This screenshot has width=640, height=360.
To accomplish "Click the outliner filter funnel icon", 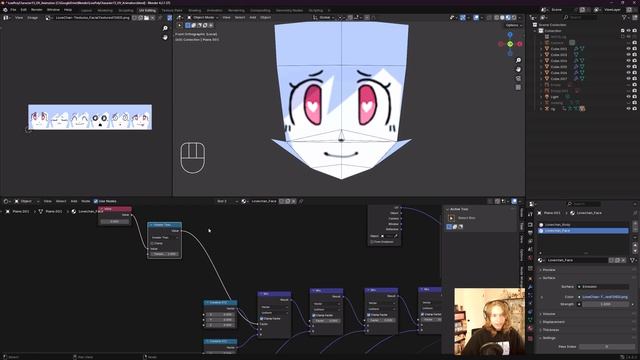I will (x=624, y=18).
